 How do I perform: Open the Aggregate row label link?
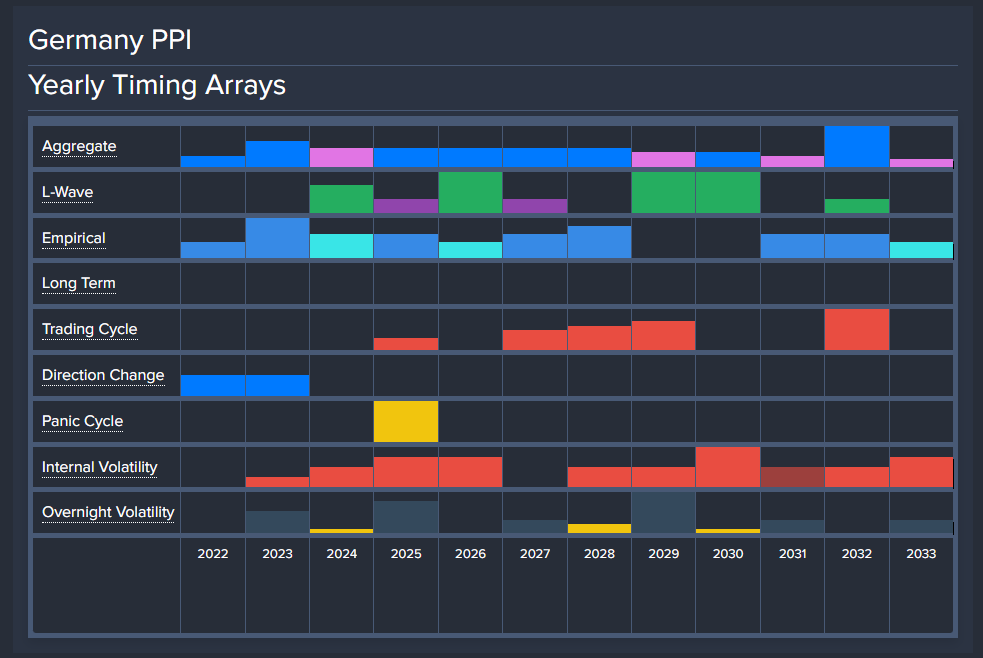(79, 146)
